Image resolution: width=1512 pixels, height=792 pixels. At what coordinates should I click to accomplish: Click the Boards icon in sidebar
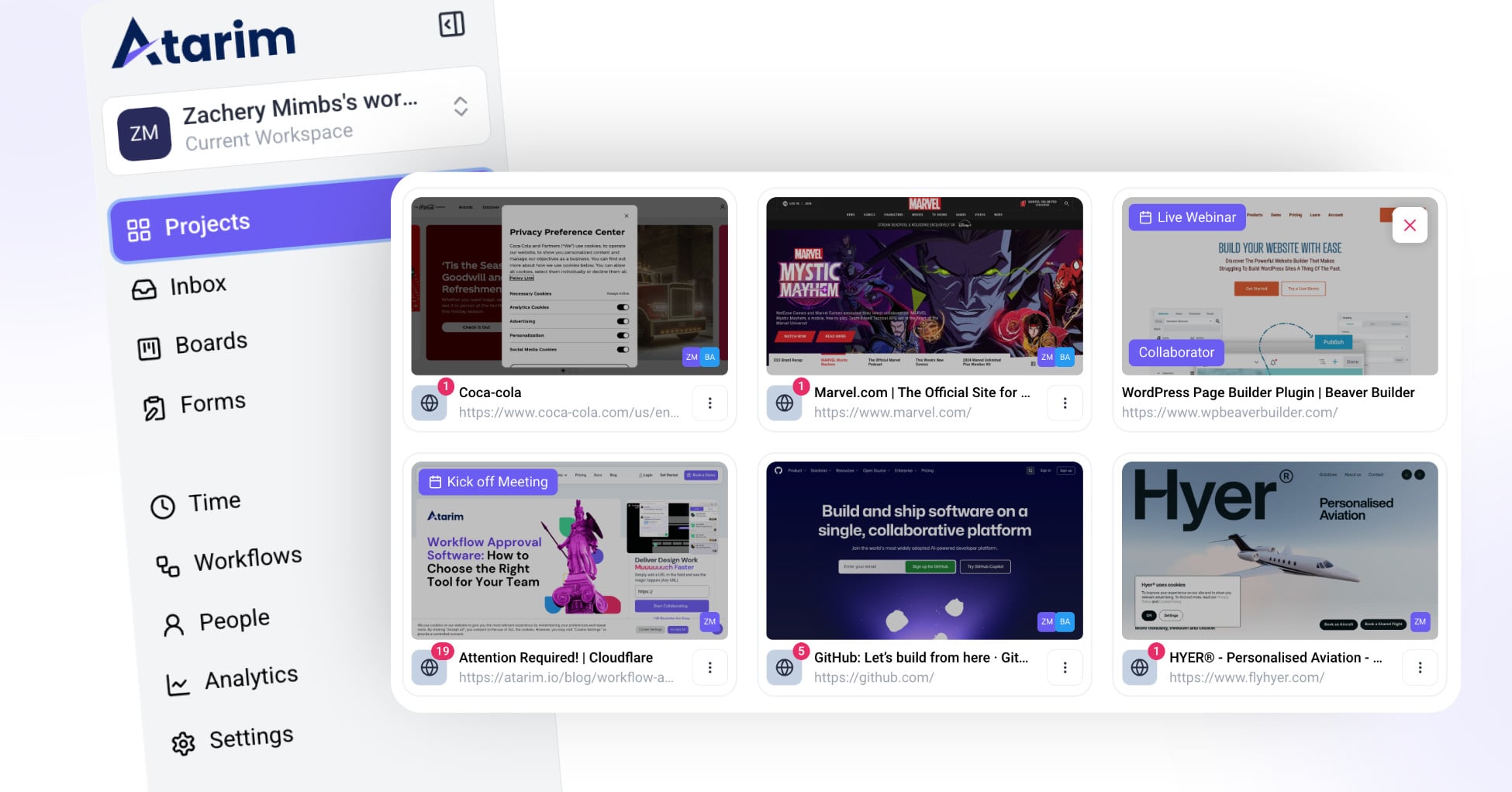click(x=149, y=348)
